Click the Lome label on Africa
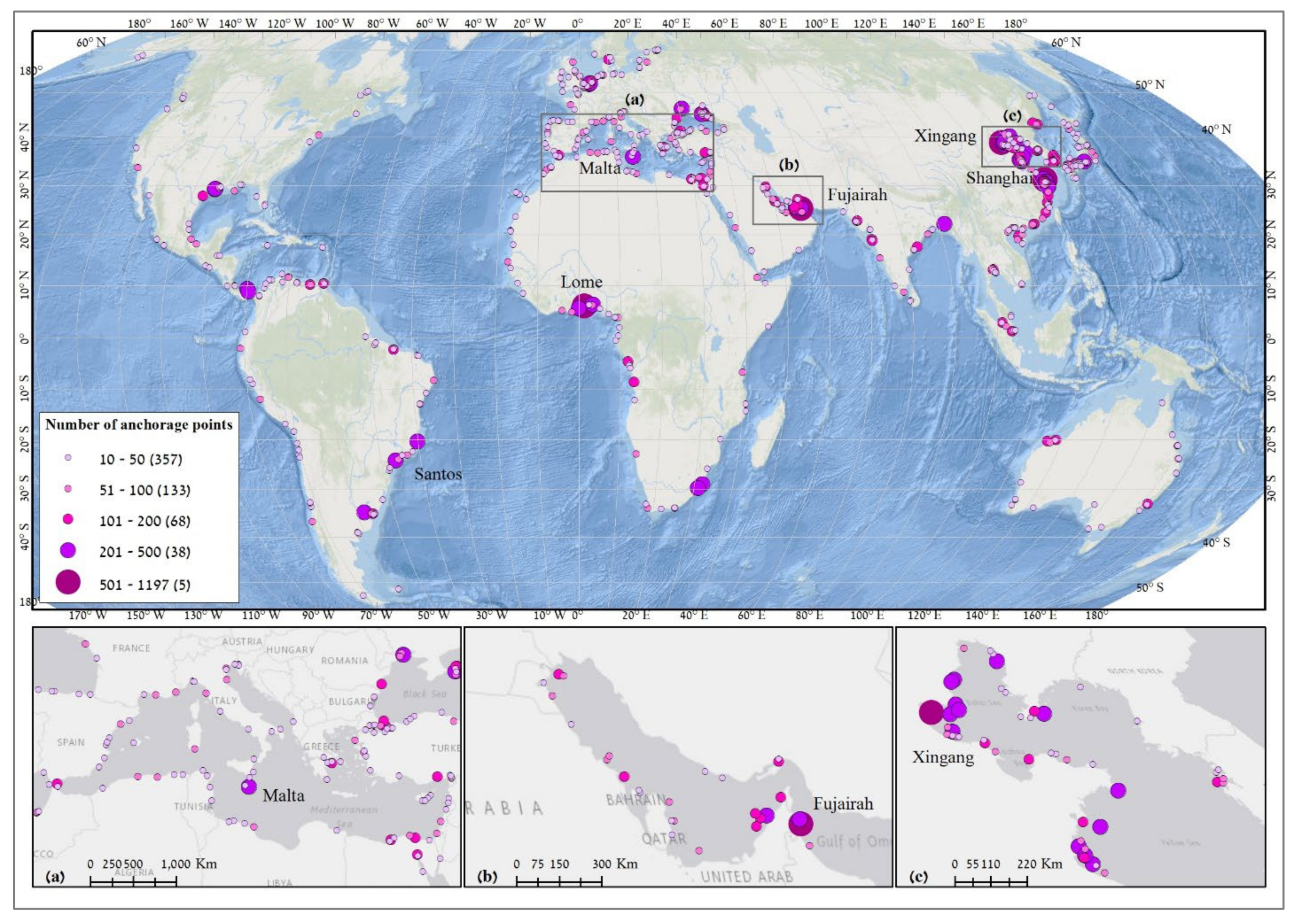 [x=581, y=282]
